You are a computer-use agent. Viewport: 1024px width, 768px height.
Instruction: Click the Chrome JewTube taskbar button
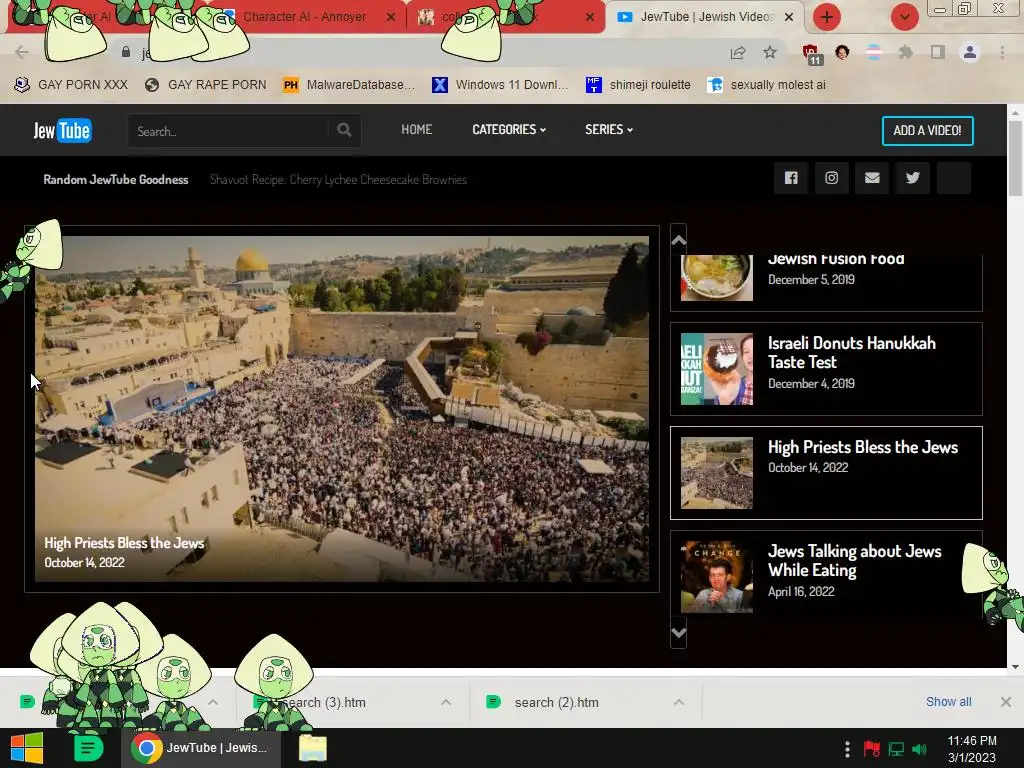click(200, 748)
